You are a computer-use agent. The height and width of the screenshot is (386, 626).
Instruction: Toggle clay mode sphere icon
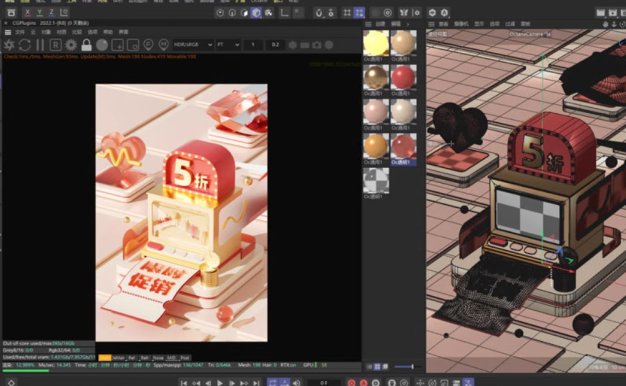(x=102, y=45)
